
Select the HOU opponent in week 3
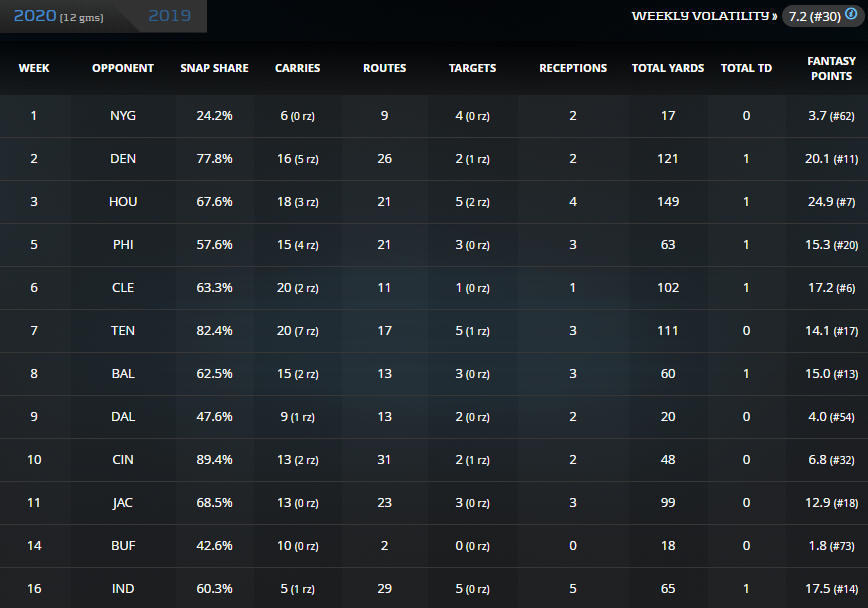click(123, 202)
